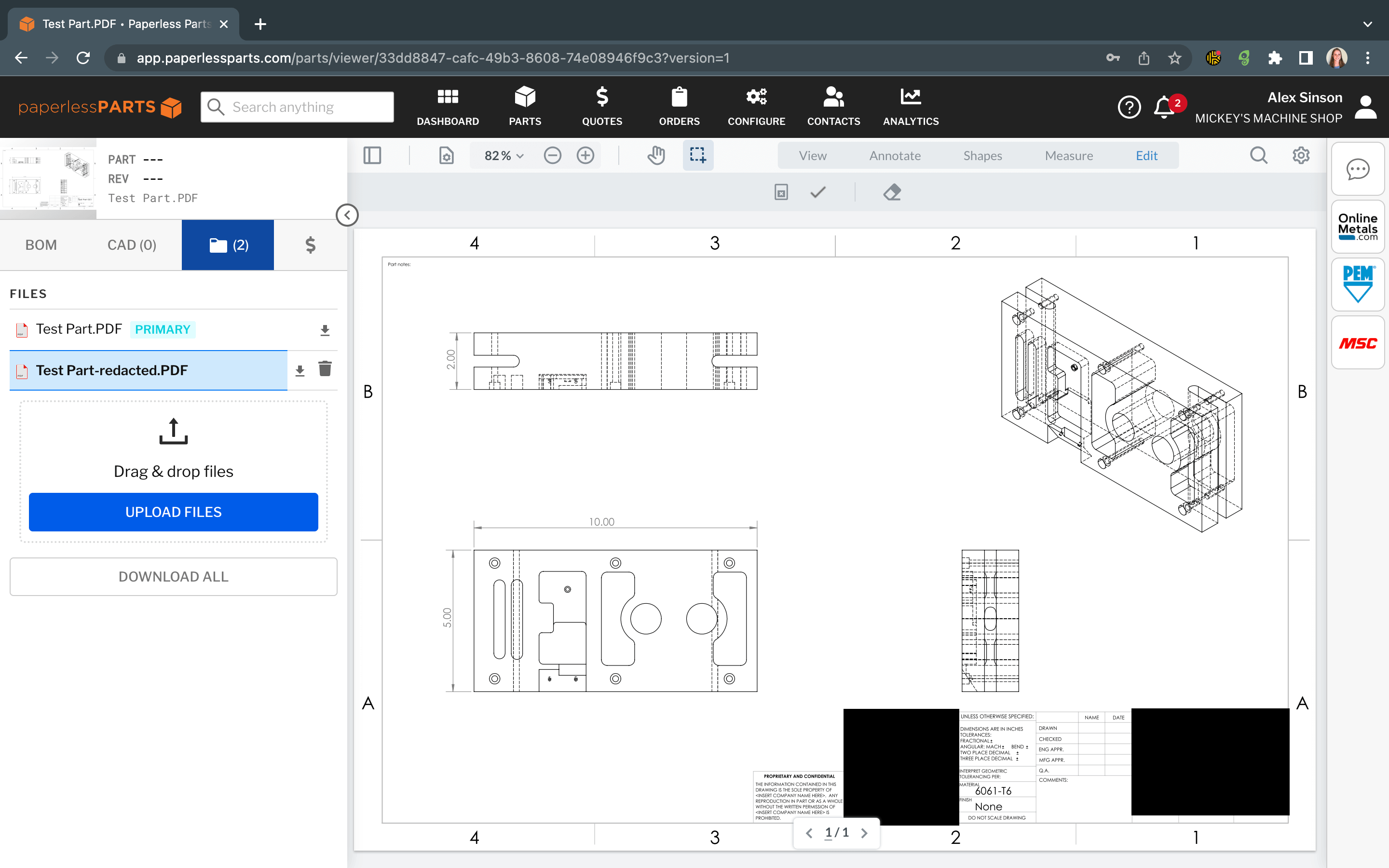Open the help question mark icon
The height and width of the screenshot is (868, 1389).
tap(1129, 108)
